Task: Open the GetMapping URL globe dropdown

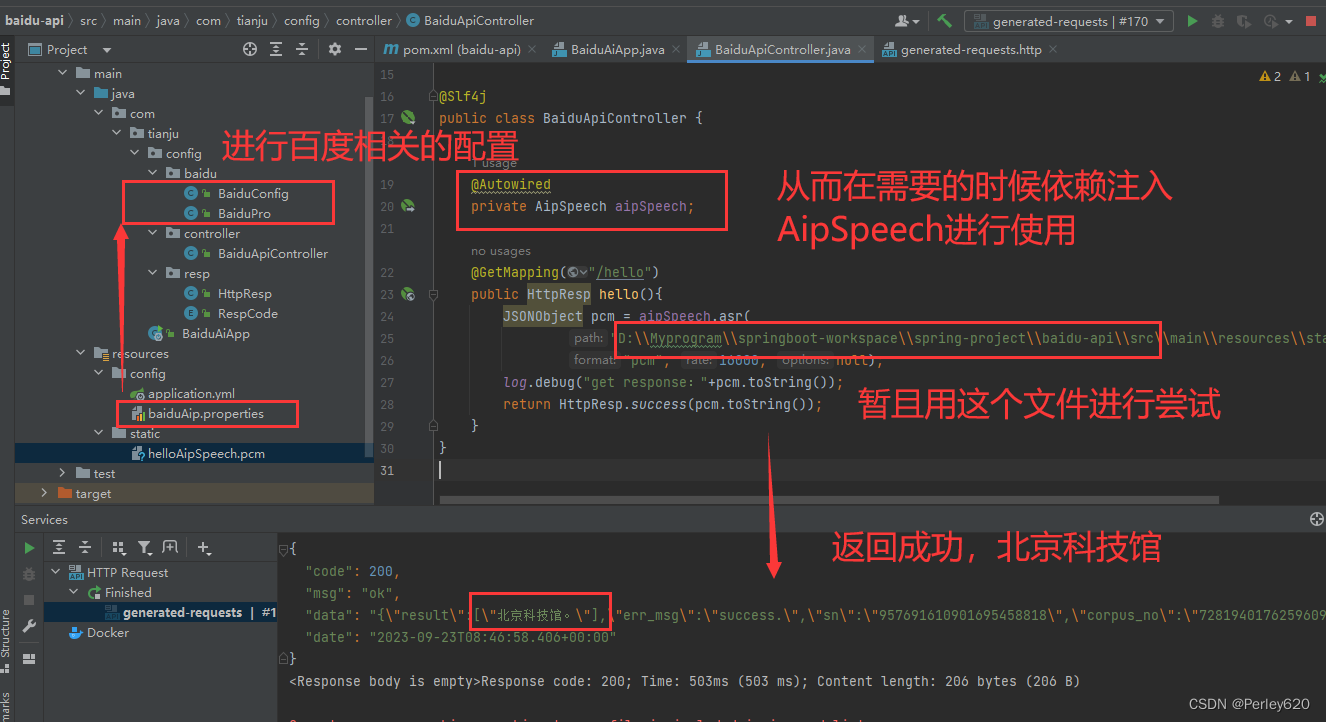Action: point(576,272)
